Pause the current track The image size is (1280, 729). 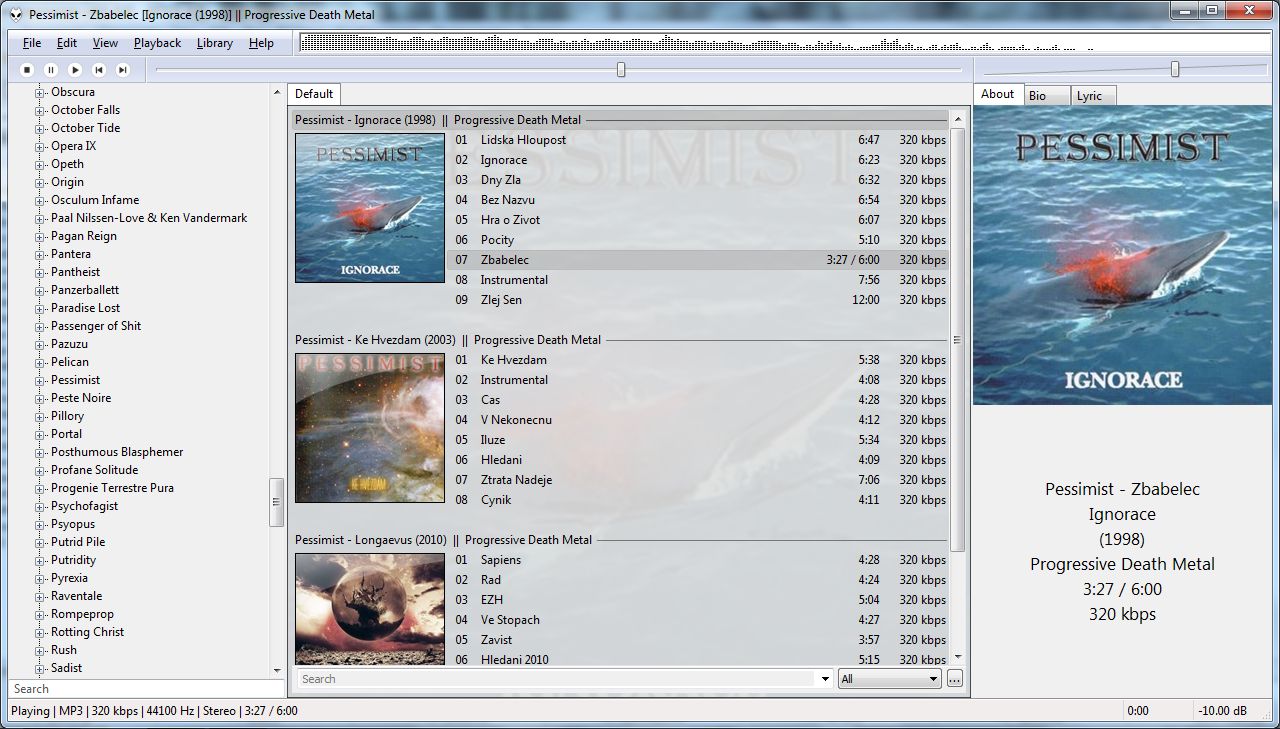tap(51, 69)
